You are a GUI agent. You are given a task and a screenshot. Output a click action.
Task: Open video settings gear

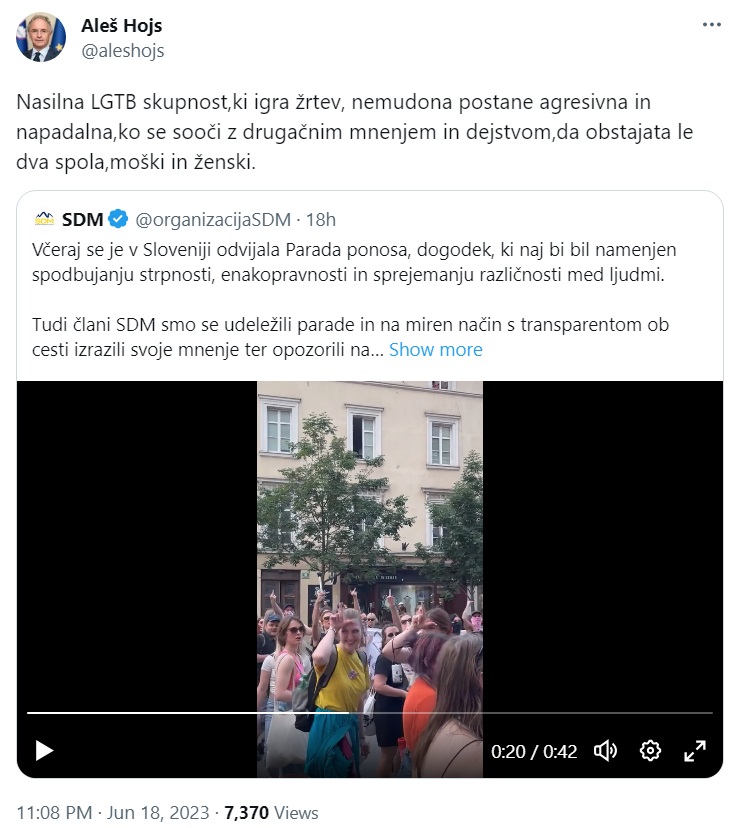pos(650,750)
